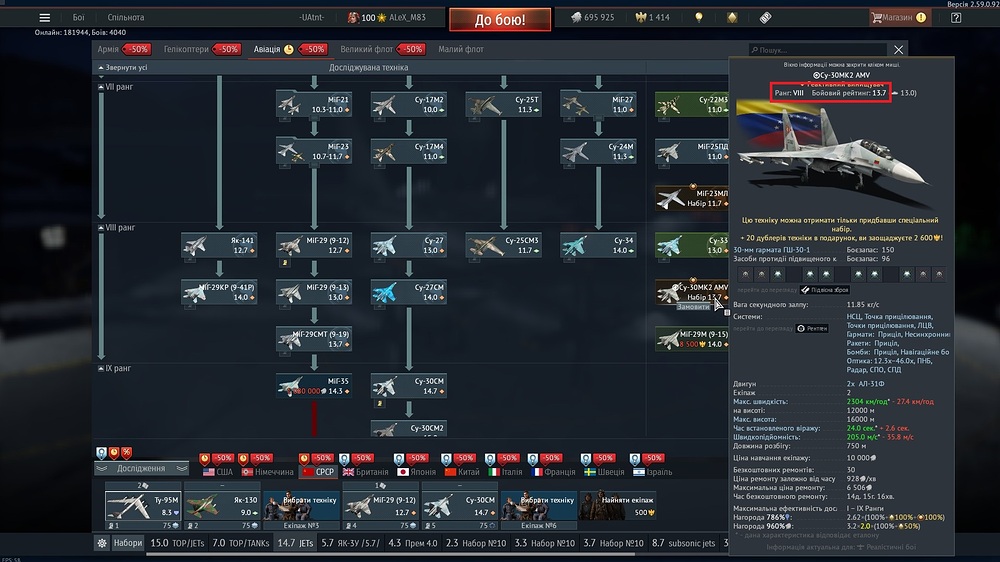Choose the 15.0 TOP/JETs preset
The image size is (1000, 562).
coord(177,543)
